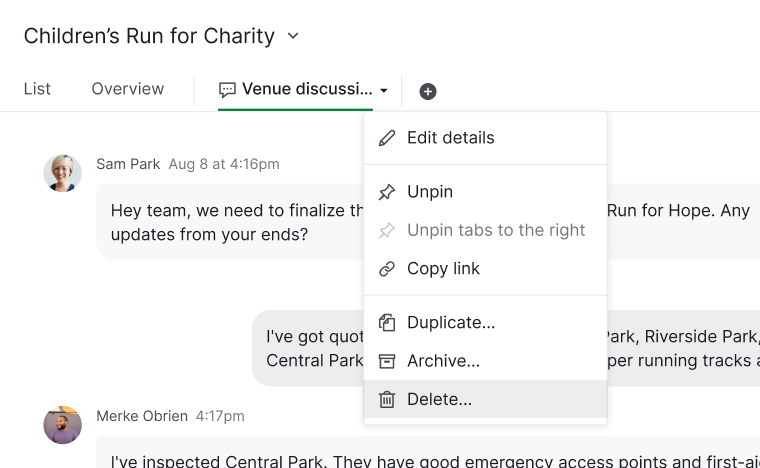Click the archive box icon
Image resolution: width=760 pixels, height=468 pixels.
coord(387,361)
